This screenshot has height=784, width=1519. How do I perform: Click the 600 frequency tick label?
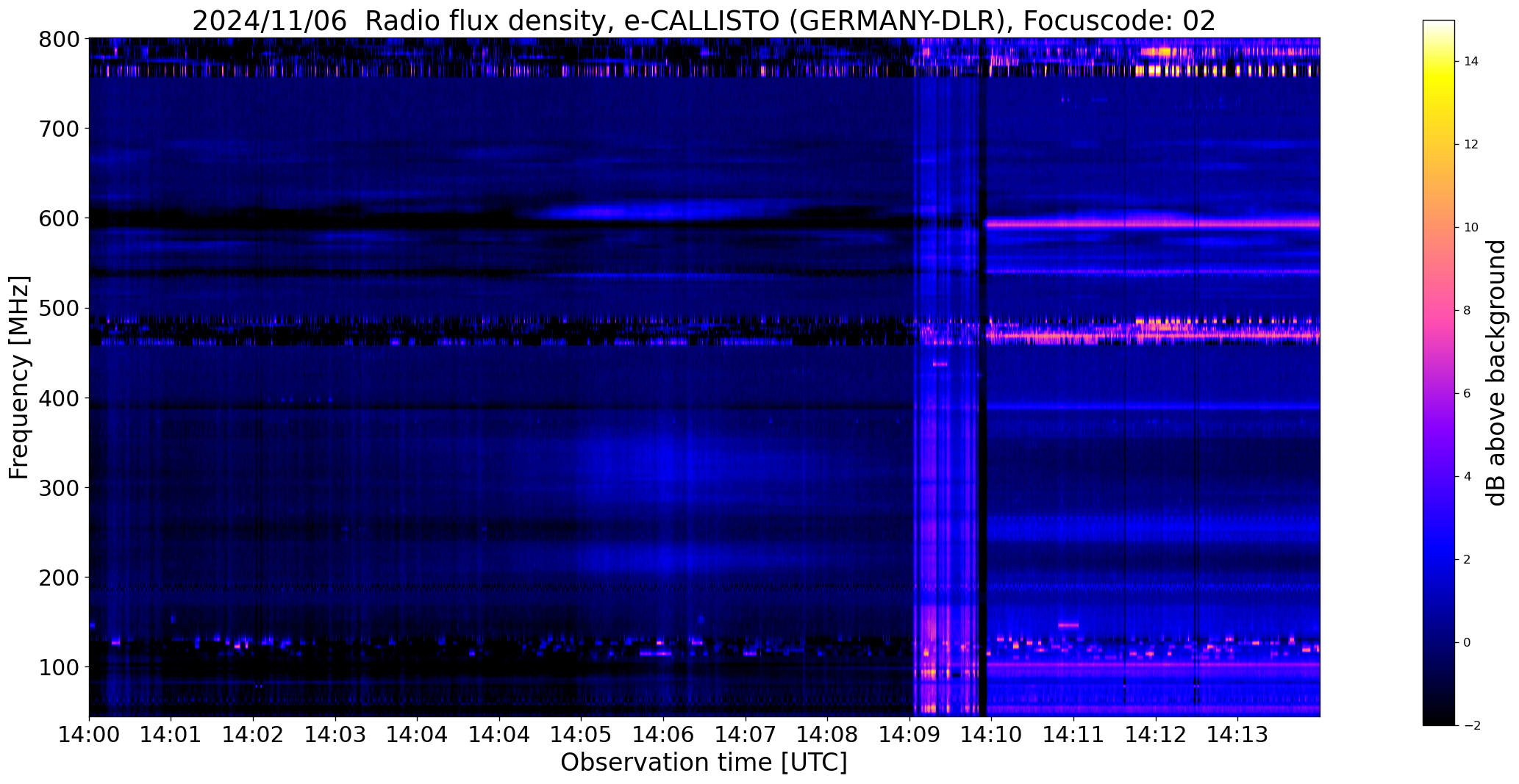click(58, 218)
